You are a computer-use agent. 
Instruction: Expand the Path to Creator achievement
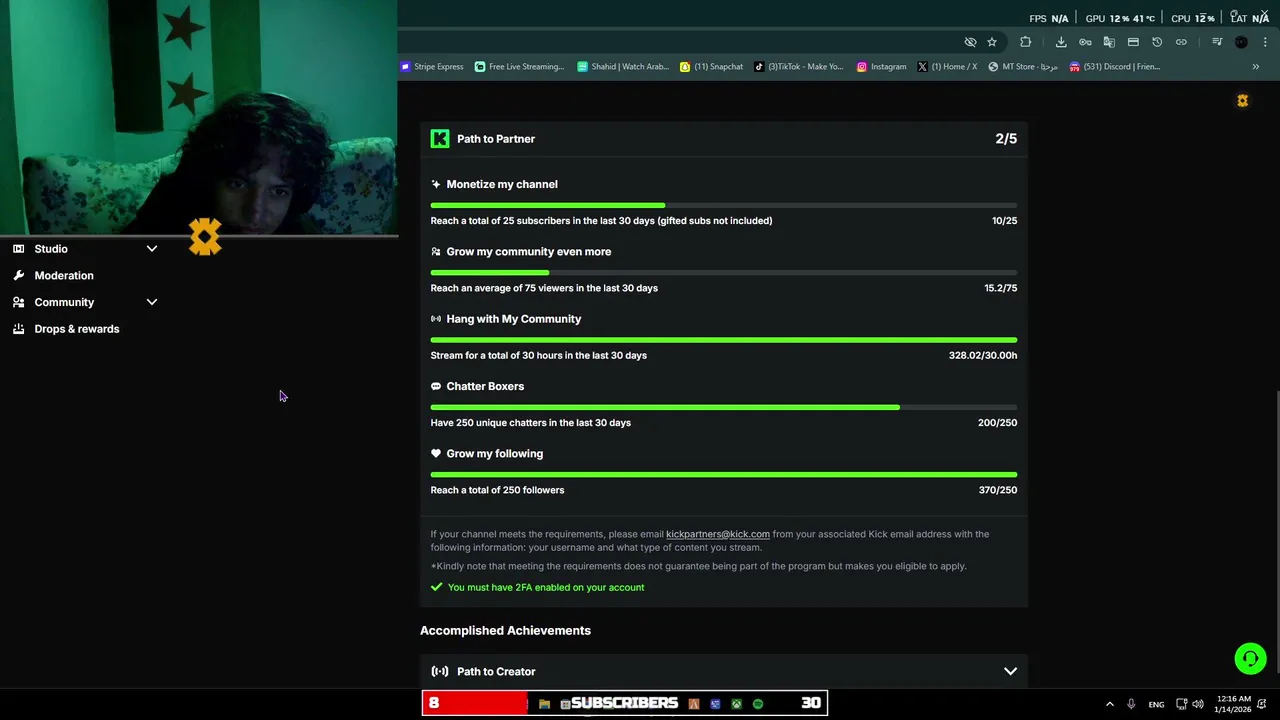click(x=1010, y=672)
